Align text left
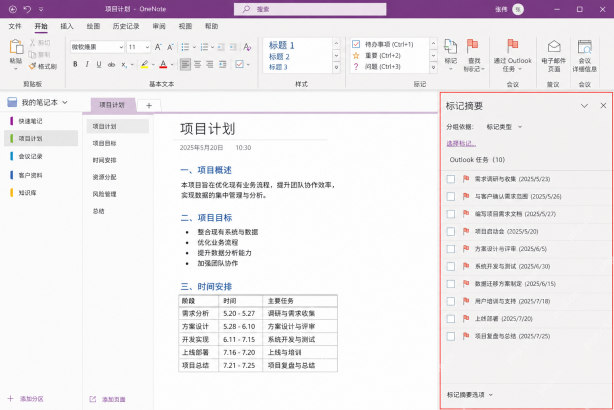The width and height of the screenshot is (614, 410). click(x=185, y=64)
